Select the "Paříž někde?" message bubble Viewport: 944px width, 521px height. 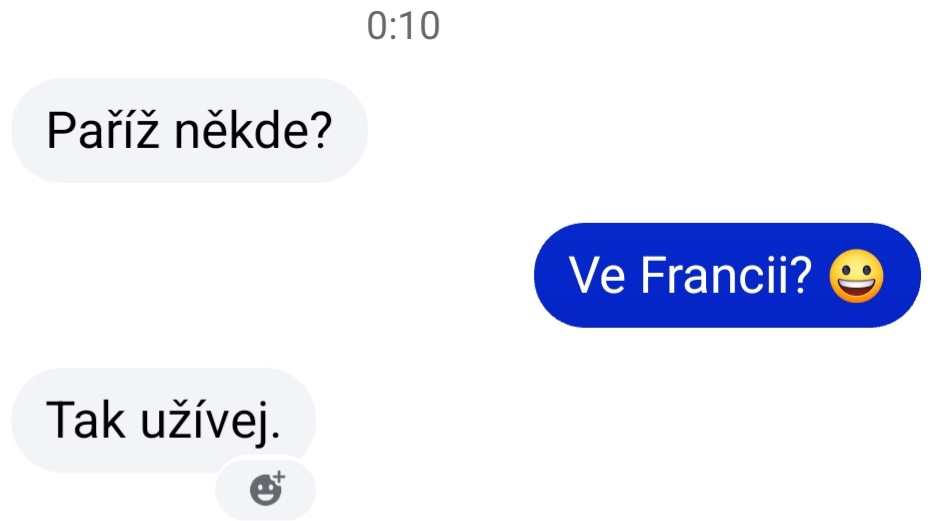189,130
